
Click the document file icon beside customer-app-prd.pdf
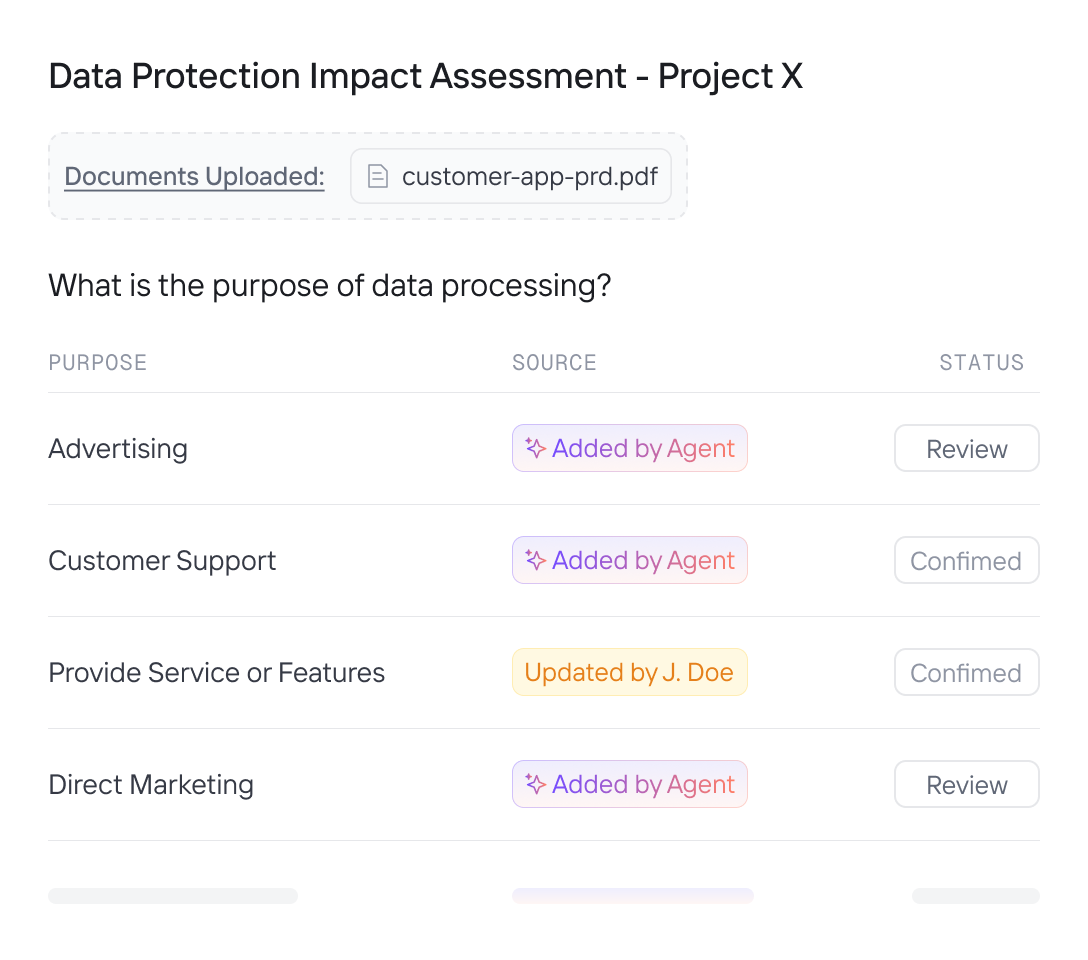point(377,177)
